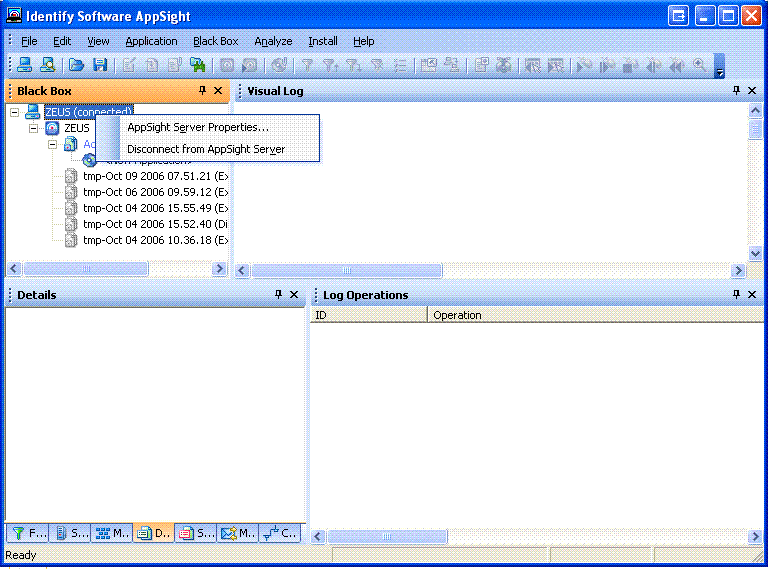
Task: Click Visual Log horizontal scroll left arrow
Action: 242,270
